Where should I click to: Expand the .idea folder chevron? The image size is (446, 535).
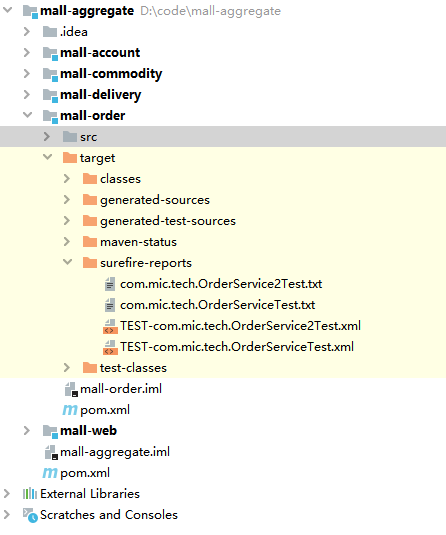tap(27, 31)
